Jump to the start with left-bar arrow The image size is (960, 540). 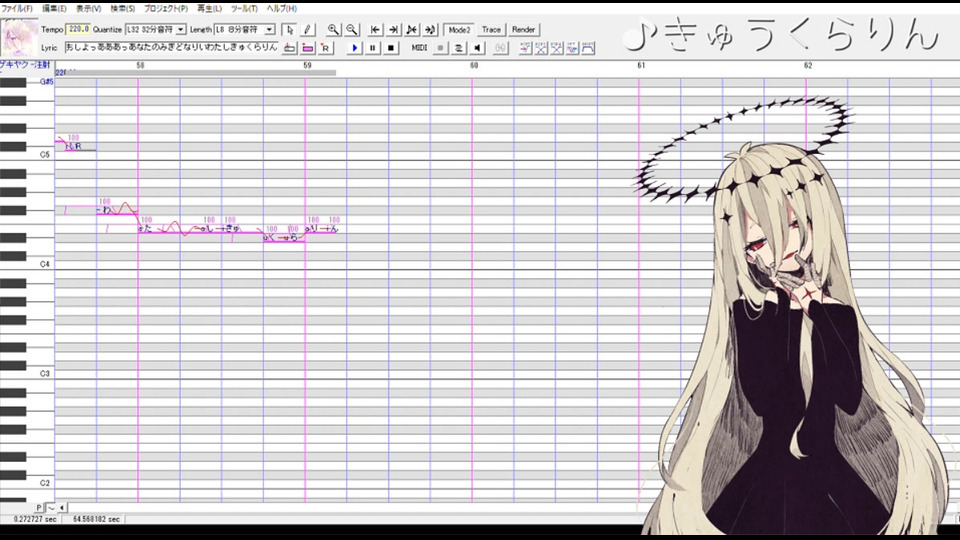(x=375, y=29)
